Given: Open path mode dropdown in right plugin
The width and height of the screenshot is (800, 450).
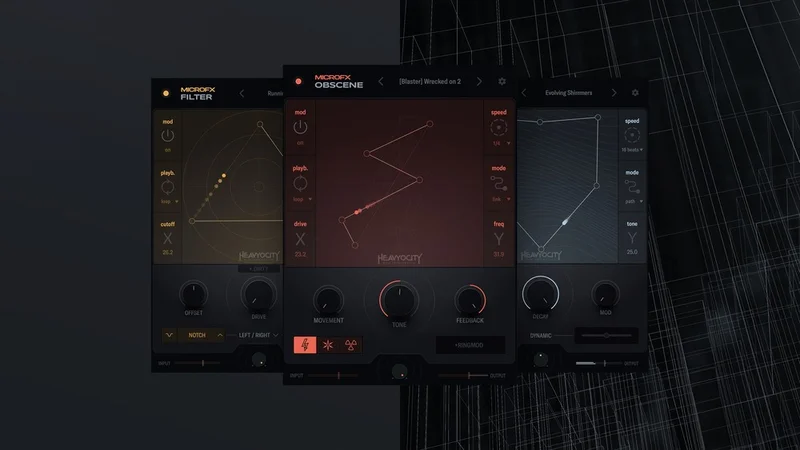Looking at the screenshot, I should pyautogui.click(x=634, y=202).
